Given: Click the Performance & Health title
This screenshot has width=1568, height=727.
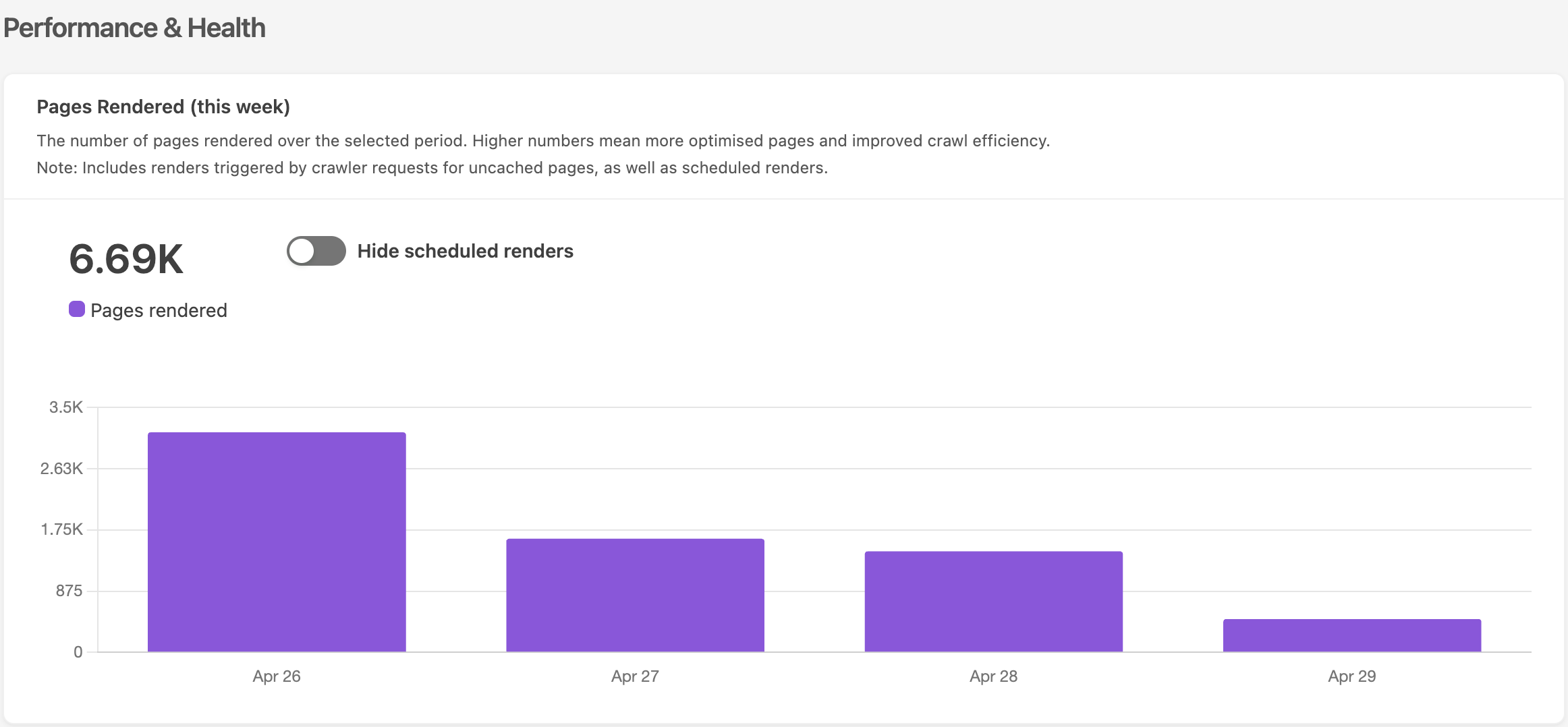Looking at the screenshot, I should click(x=134, y=28).
